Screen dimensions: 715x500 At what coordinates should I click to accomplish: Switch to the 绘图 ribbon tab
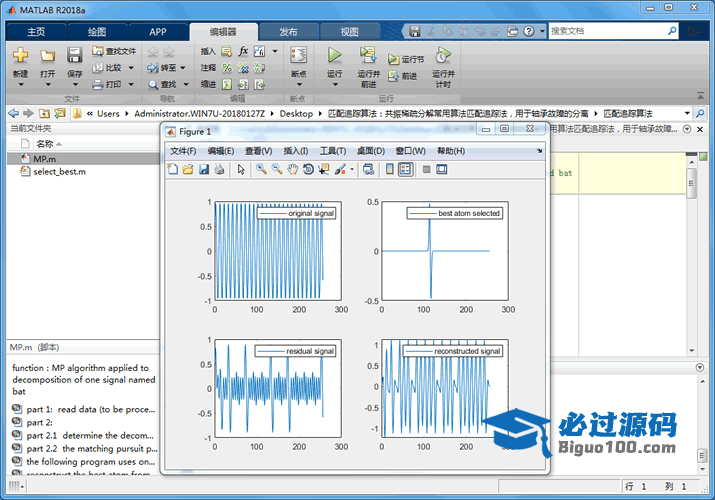point(97,31)
